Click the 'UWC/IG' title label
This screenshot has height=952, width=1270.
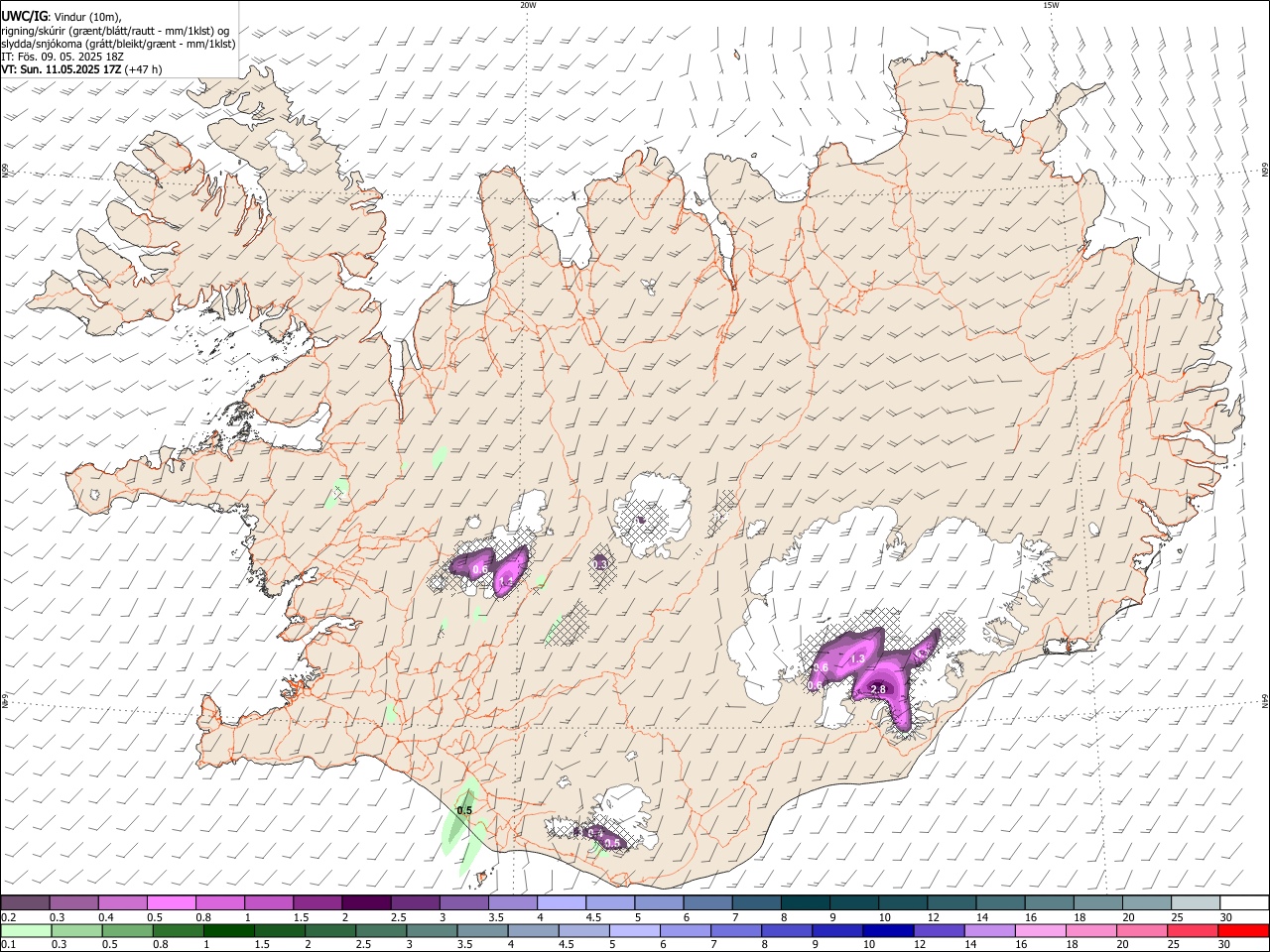pyautogui.click(x=25, y=16)
